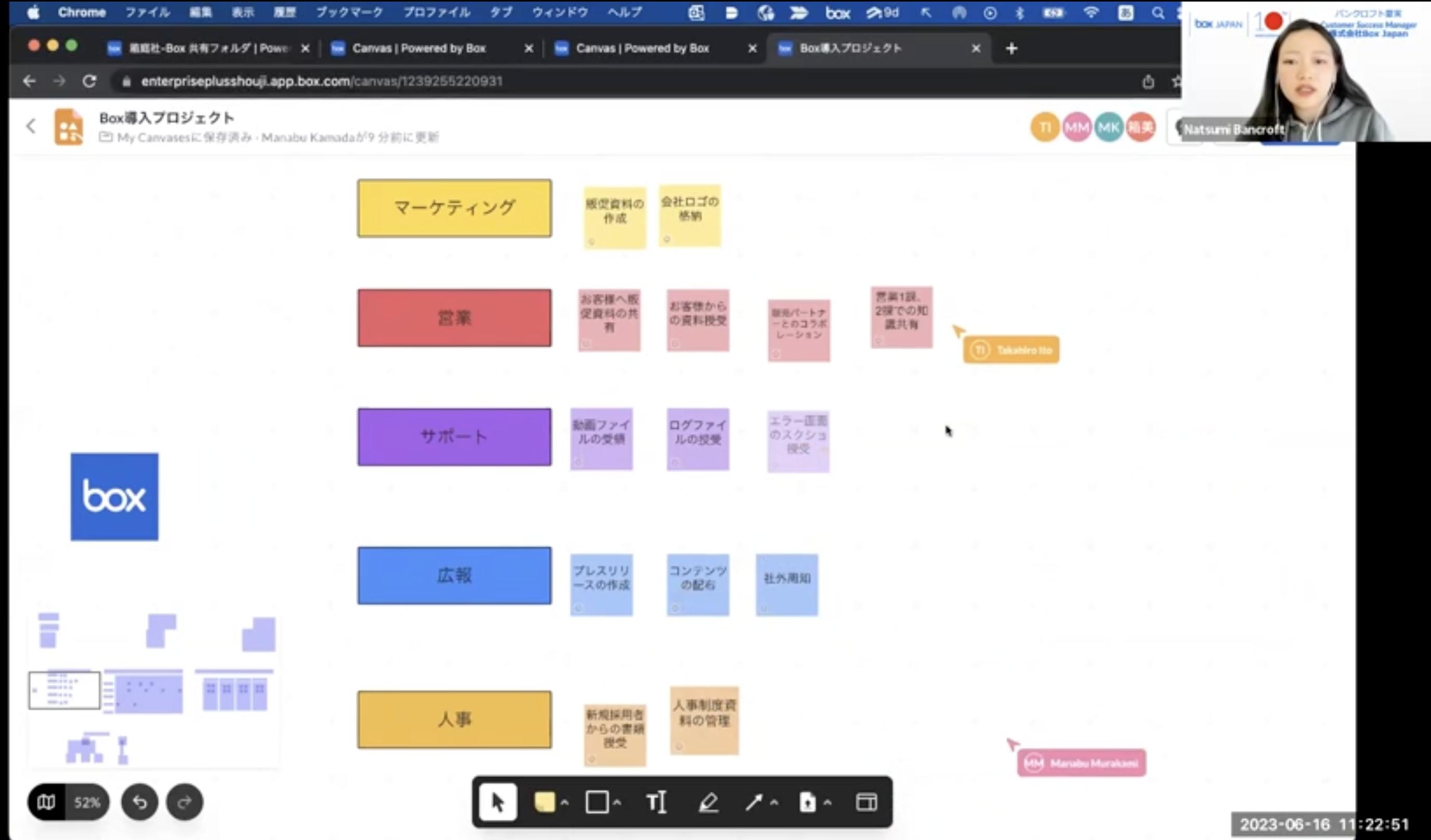Viewport: 1431px width, 840px height.
Task: Open the ウィンドウ menu
Action: (x=559, y=12)
